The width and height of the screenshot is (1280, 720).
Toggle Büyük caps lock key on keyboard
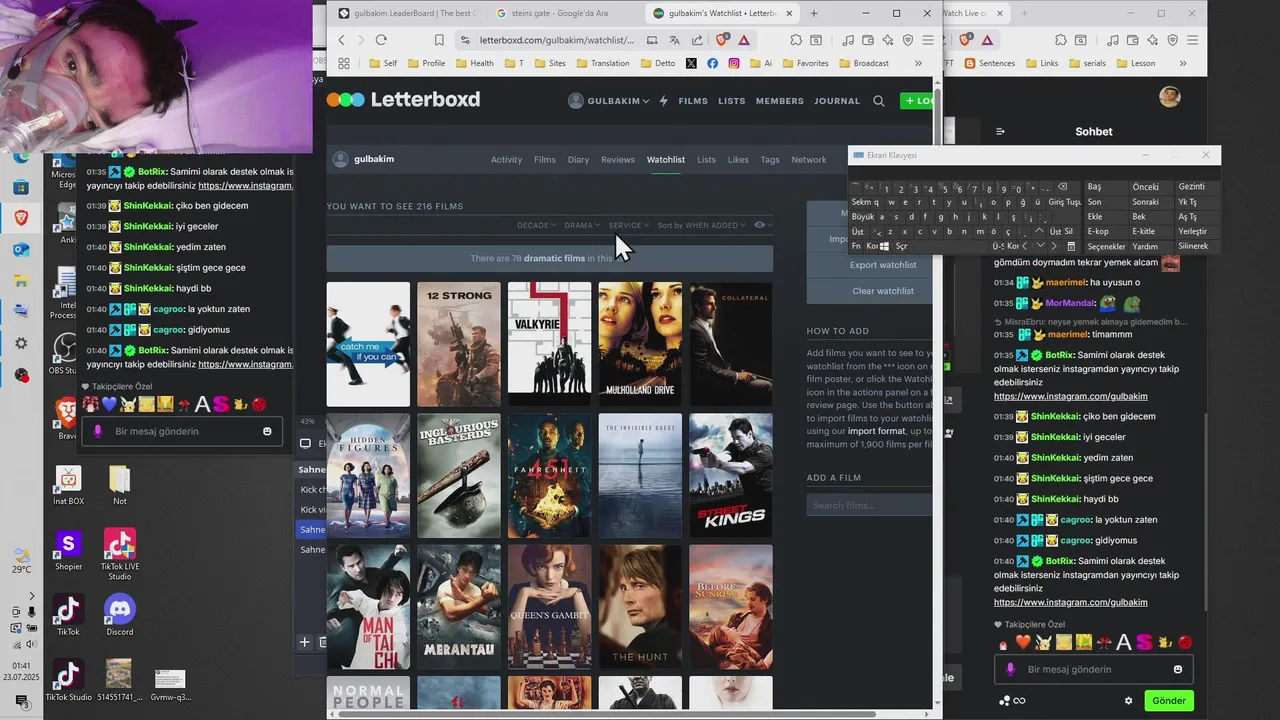(862, 217)
